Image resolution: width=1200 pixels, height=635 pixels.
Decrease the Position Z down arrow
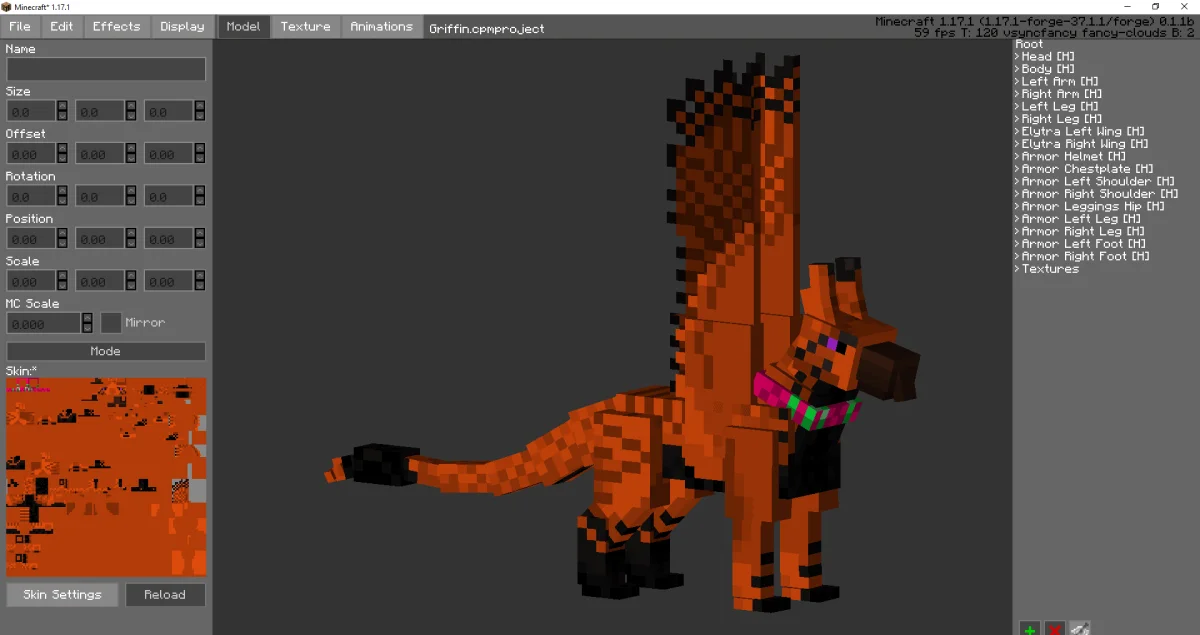click(x=200, y=244)
